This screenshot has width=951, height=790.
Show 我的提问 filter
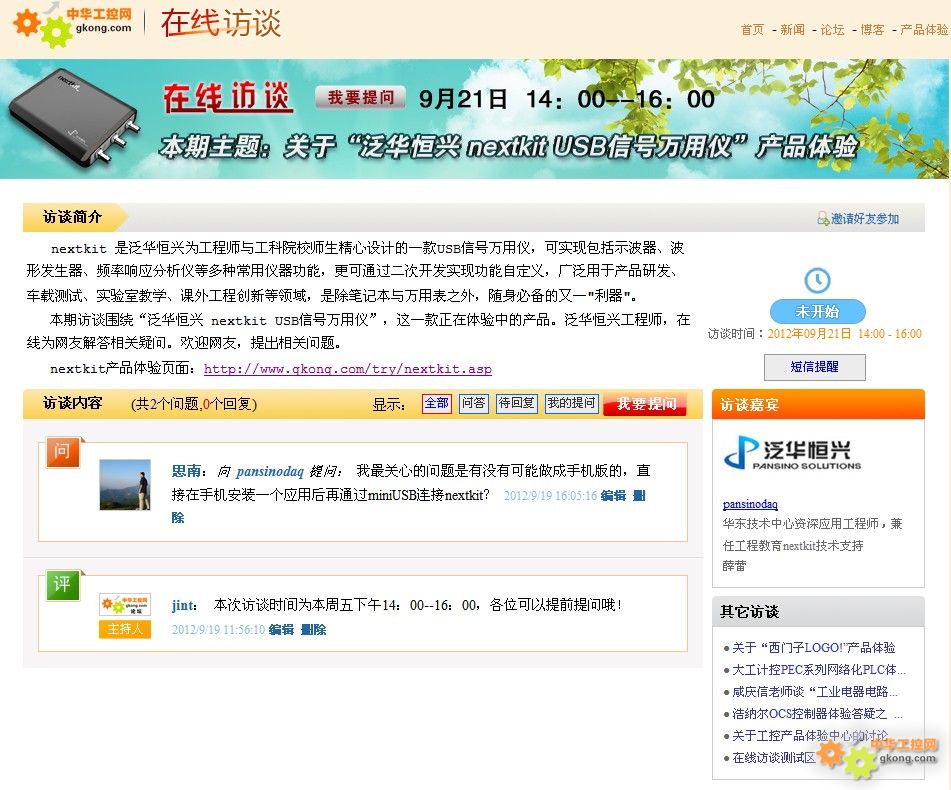click(571, 403)
